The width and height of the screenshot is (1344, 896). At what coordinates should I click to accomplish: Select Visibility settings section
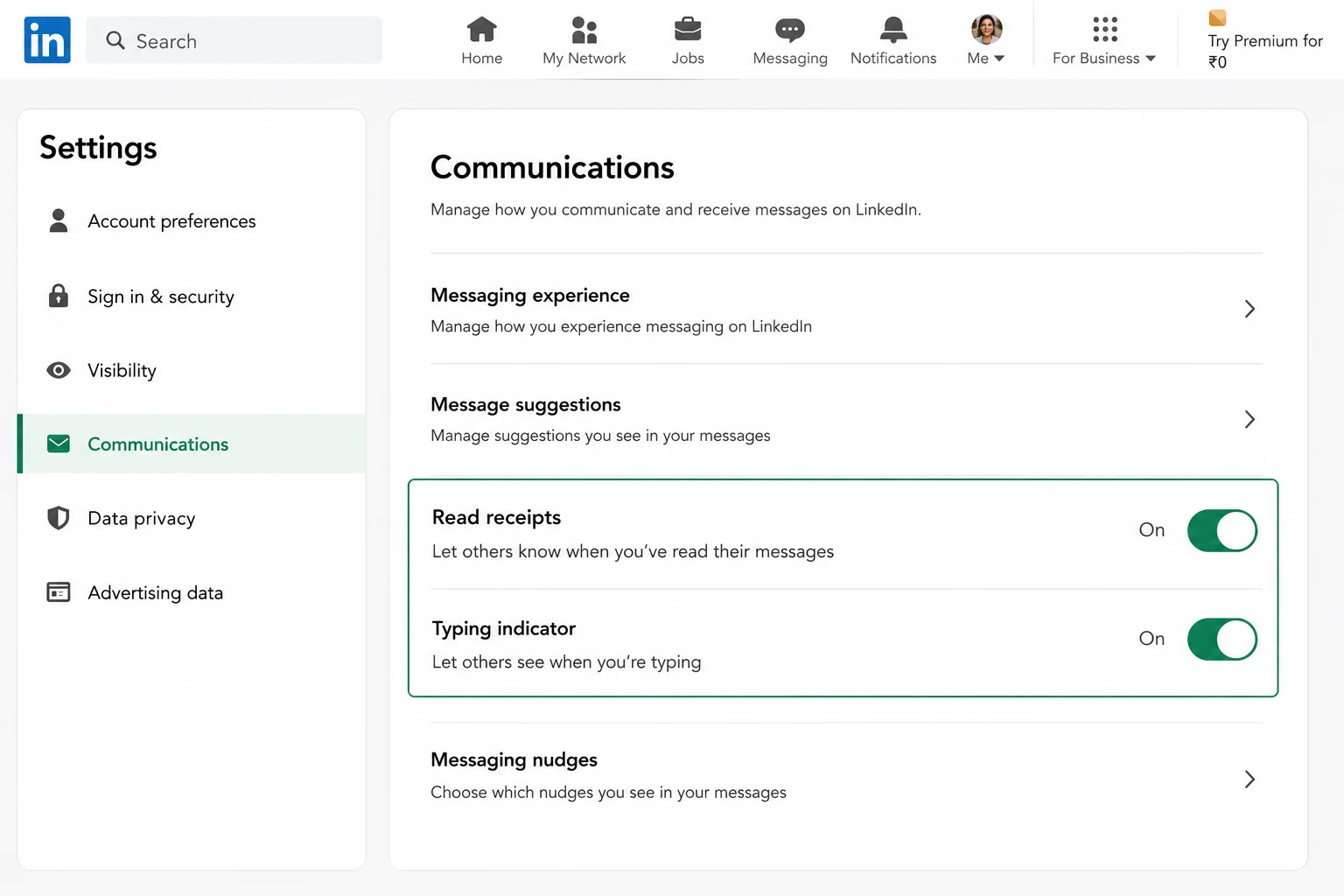pyautogui.click(x=192, y=370)
